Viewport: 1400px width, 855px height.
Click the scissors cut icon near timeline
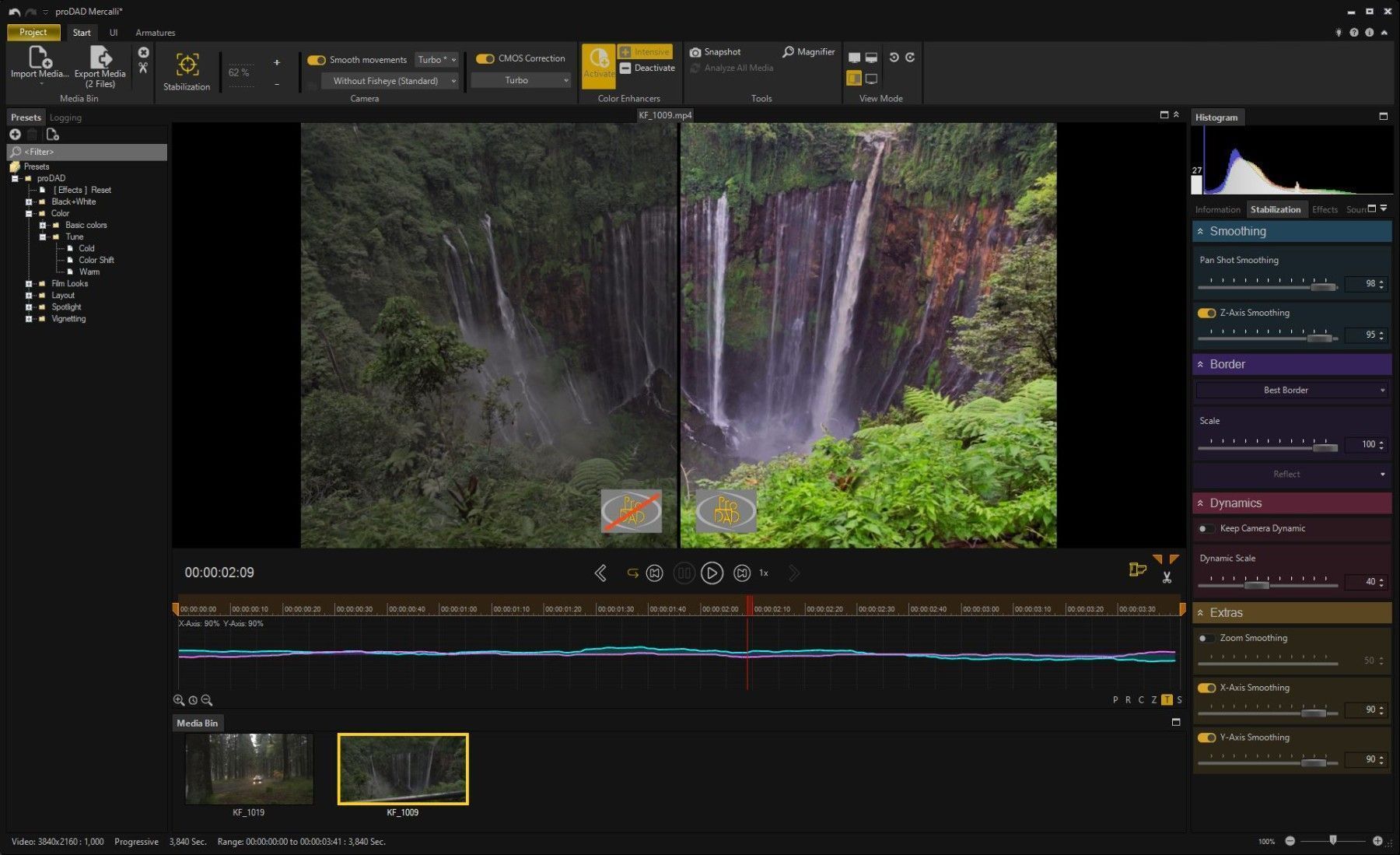1167,577
